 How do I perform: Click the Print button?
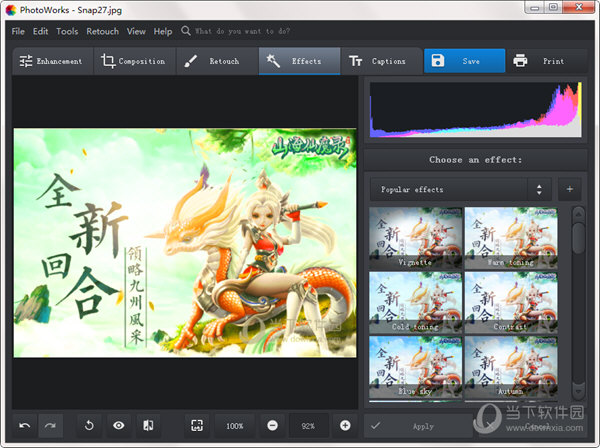547,61
